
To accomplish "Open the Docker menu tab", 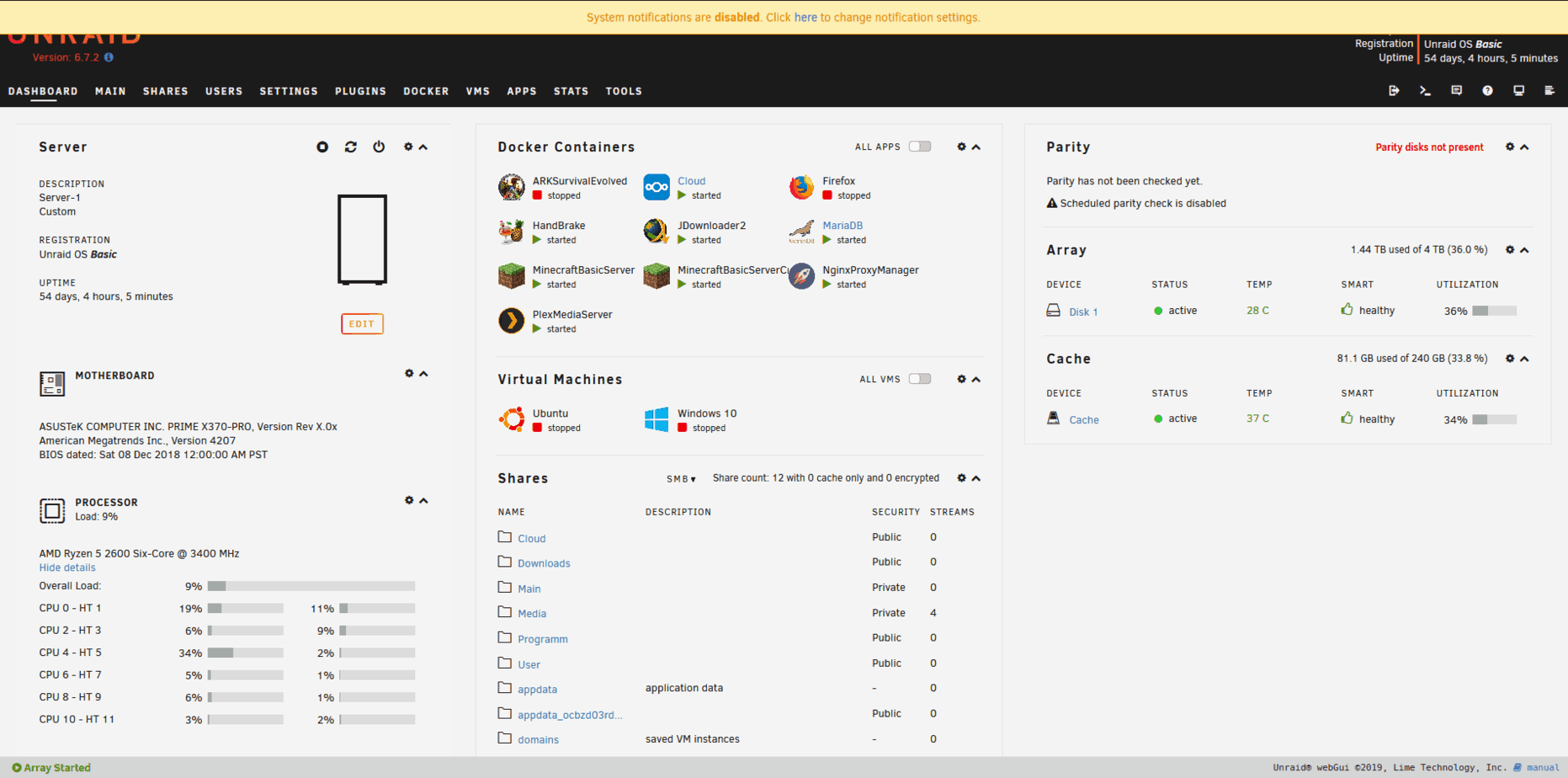I will click(426, 91).
